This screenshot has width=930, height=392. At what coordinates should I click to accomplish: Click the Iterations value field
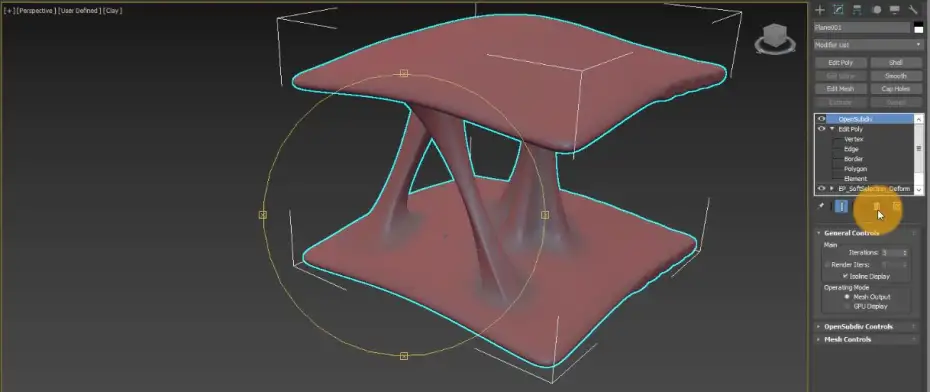pyautogui.click(x=891, y=253)
